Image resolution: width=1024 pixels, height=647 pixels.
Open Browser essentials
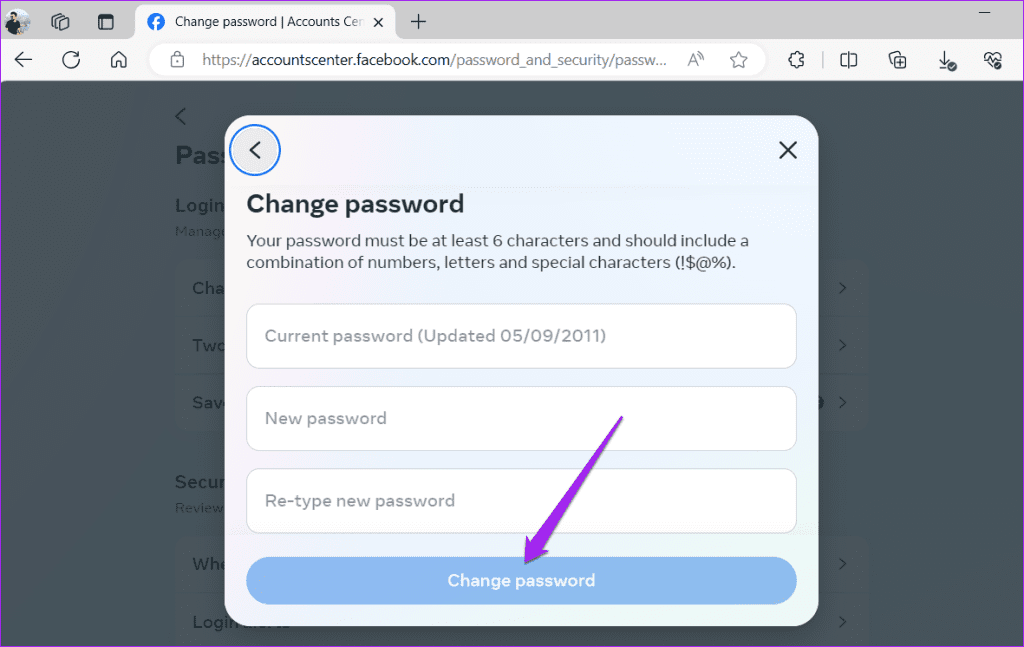993,60
